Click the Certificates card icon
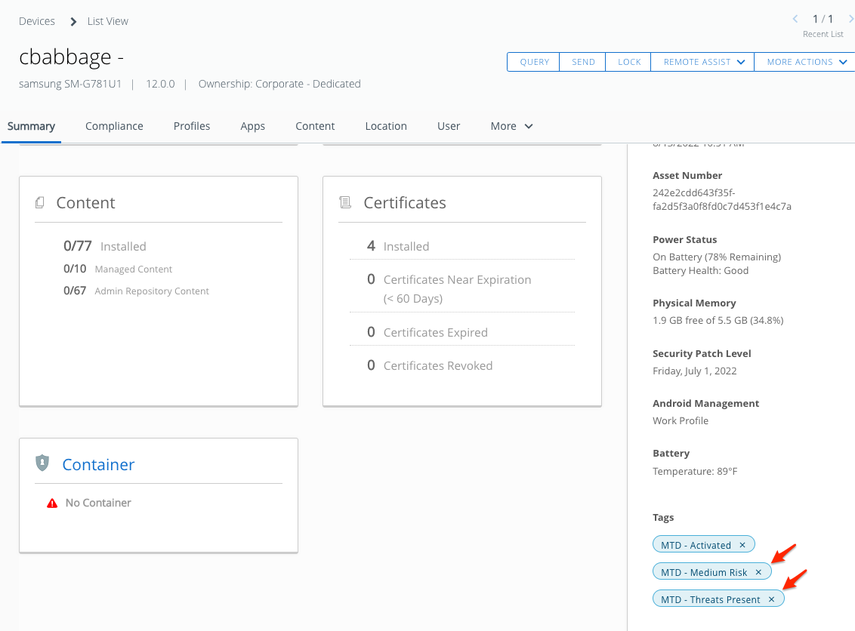855x631 pixels. (x=345, y=203)
